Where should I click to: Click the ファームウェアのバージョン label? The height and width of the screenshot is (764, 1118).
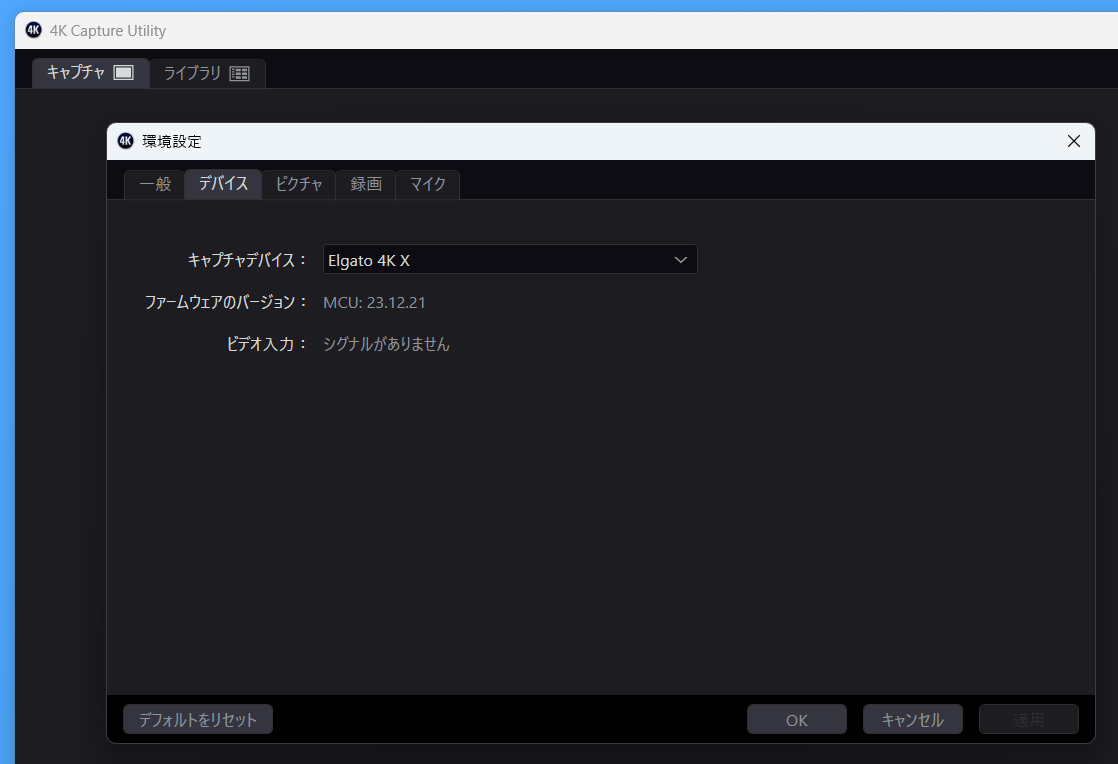(x=225, y=302)
